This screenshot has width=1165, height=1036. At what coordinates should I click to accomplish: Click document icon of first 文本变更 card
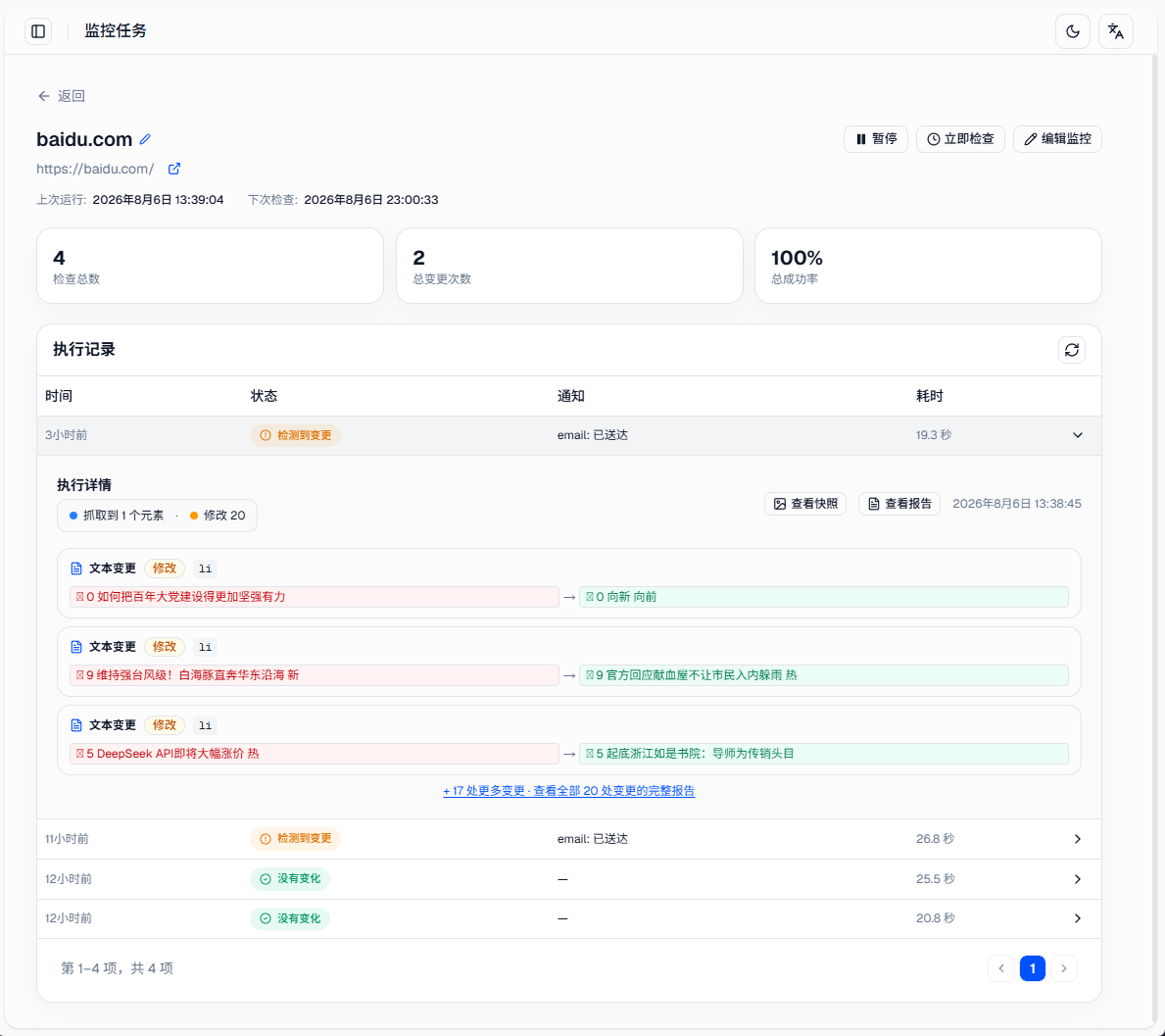point(75,568)
